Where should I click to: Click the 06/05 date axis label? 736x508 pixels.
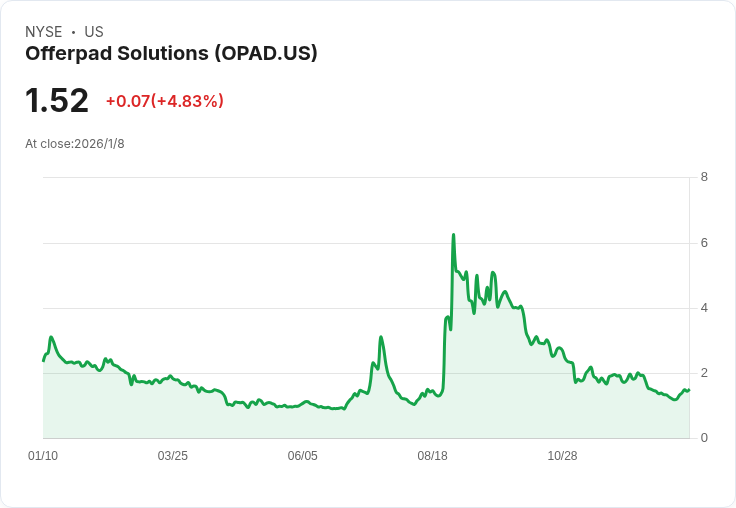[303, 455]
